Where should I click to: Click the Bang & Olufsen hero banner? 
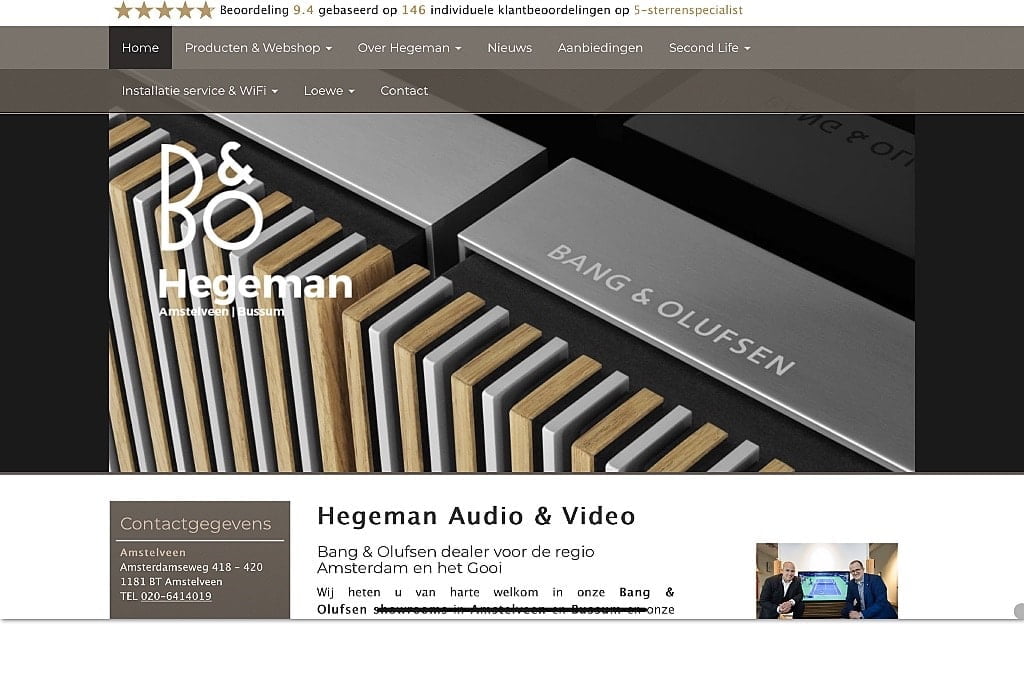point(511,293)
